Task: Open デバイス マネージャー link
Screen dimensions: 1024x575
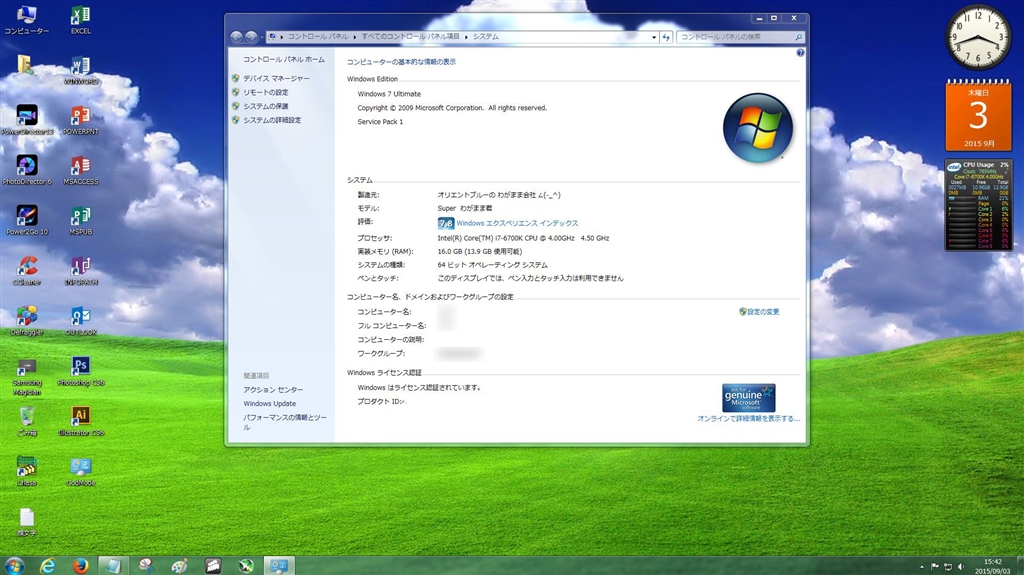Action: coord(276,78)
